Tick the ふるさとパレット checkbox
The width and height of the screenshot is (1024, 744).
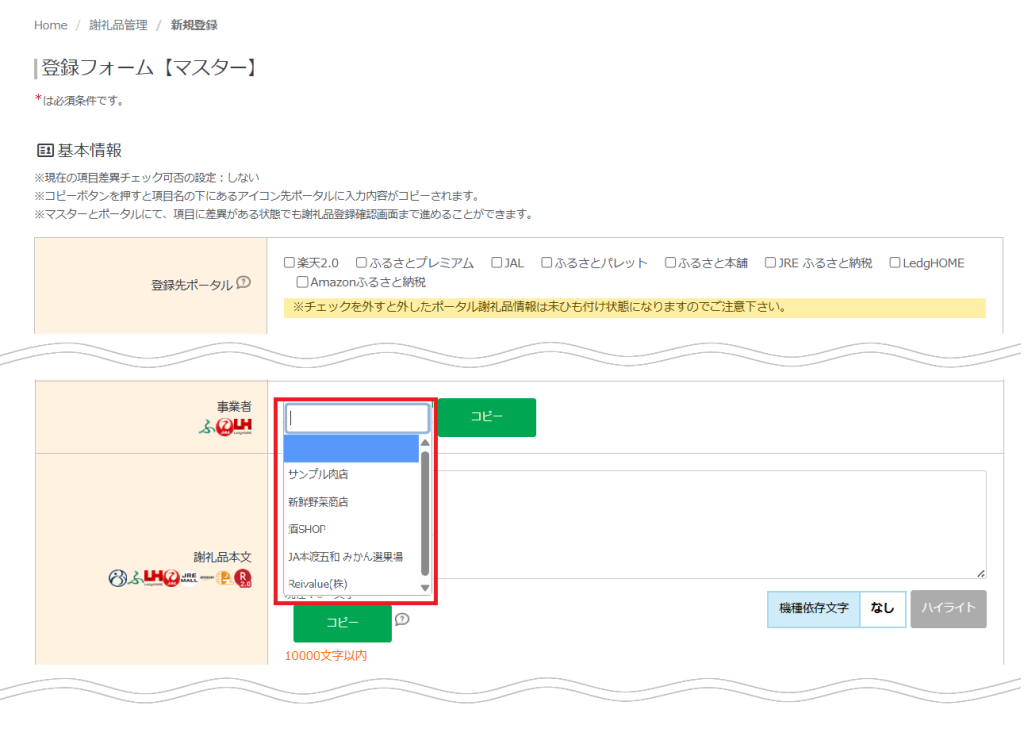pyautogui.click(x=547, y=263)
